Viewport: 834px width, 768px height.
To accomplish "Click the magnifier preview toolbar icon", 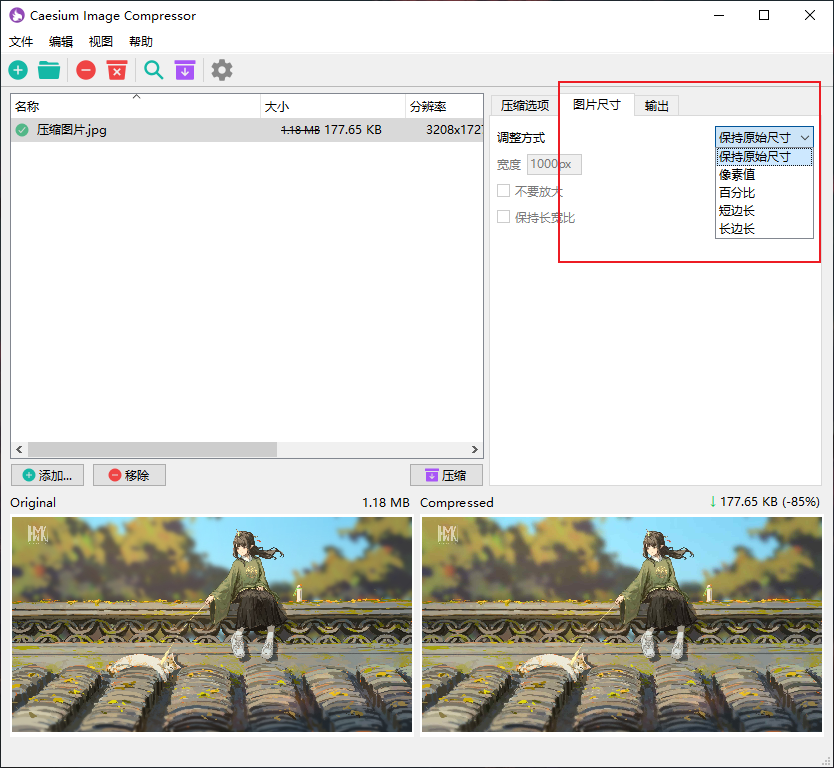I will coord(153,70).
